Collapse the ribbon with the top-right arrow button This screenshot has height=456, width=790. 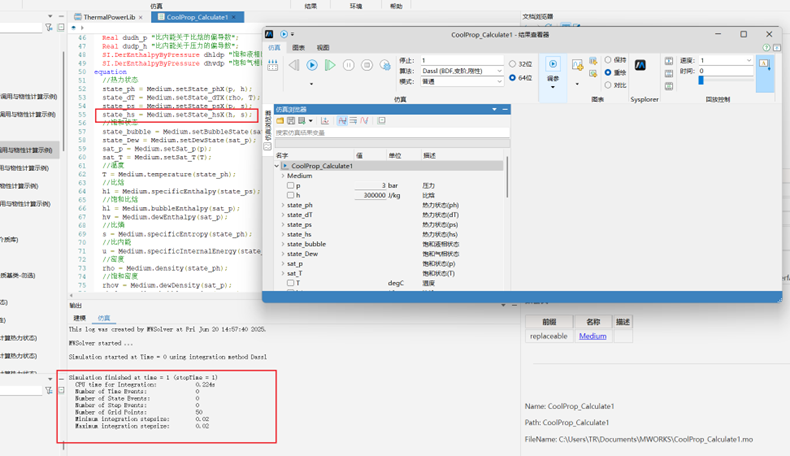[x=776, y=47]
